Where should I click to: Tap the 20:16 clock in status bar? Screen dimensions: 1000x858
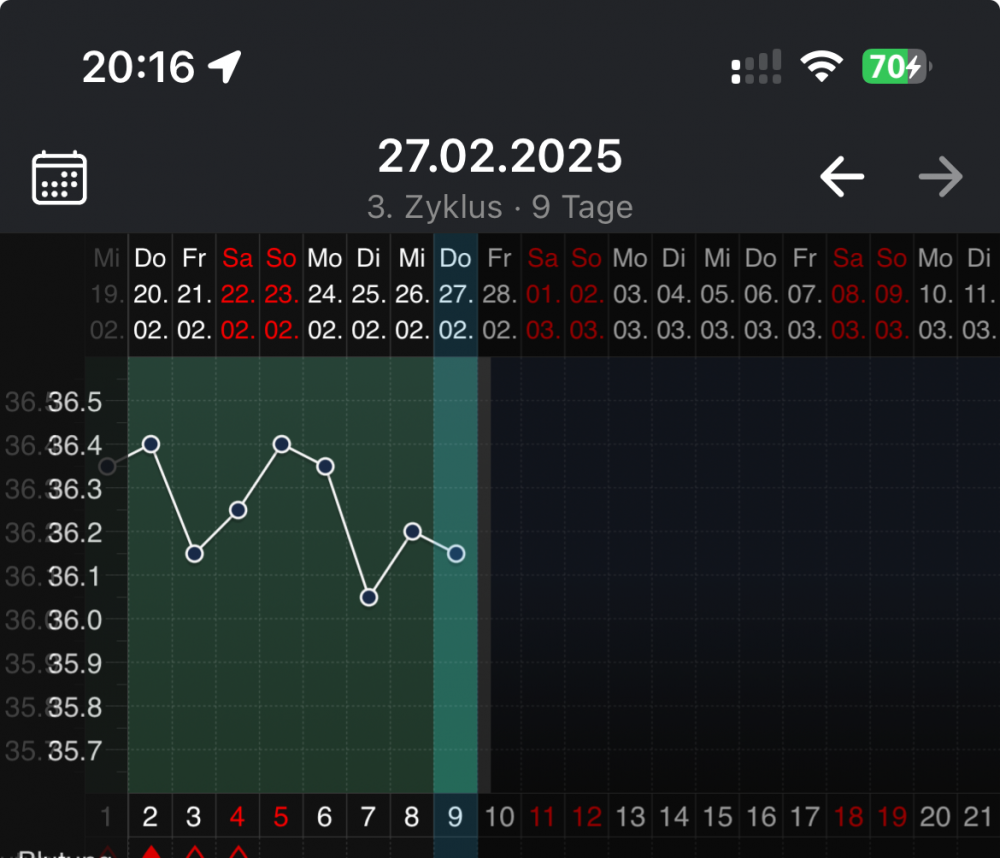click(138, 67)
